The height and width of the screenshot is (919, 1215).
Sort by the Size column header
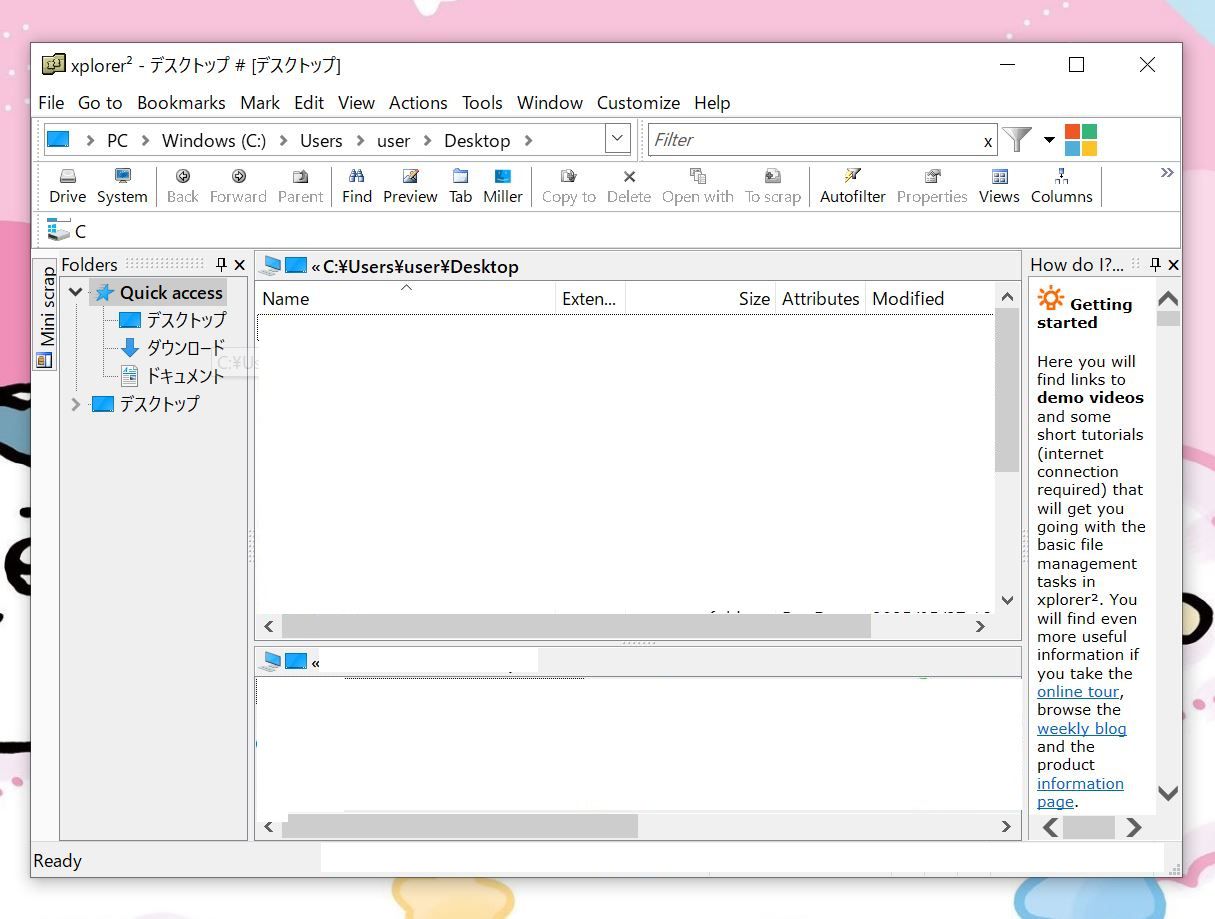(700, 298)
